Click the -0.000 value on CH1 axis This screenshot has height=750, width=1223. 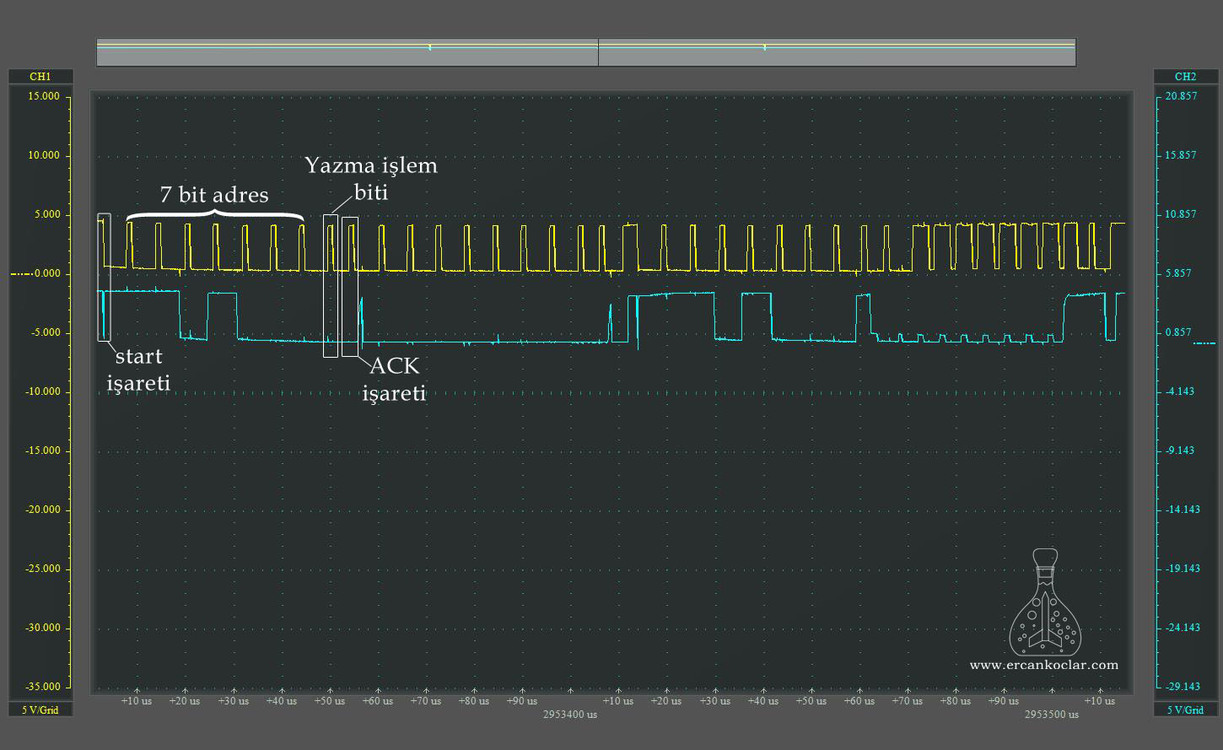(47, 274)
